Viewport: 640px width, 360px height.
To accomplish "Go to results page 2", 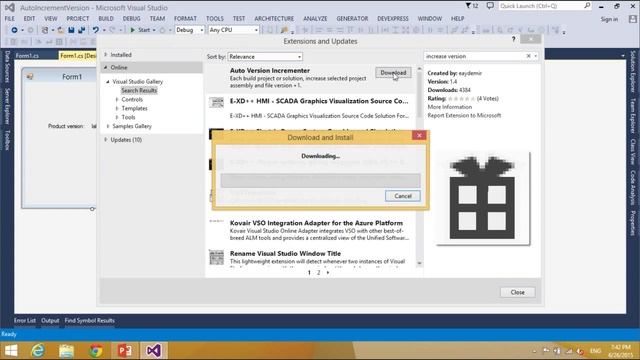I will coord(319,273).
